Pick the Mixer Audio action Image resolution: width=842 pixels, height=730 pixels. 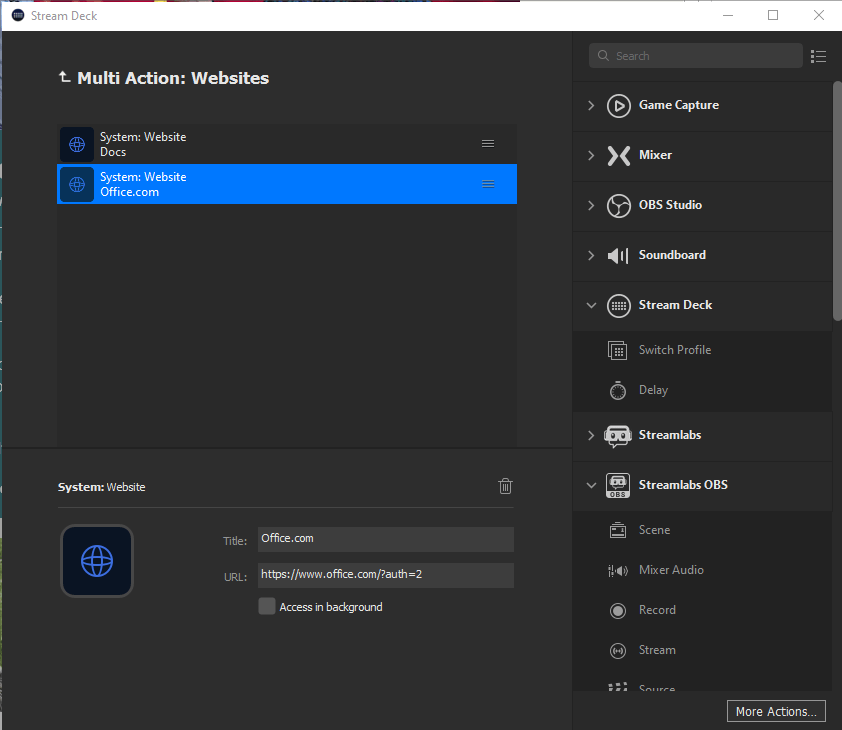pos(671,570)
